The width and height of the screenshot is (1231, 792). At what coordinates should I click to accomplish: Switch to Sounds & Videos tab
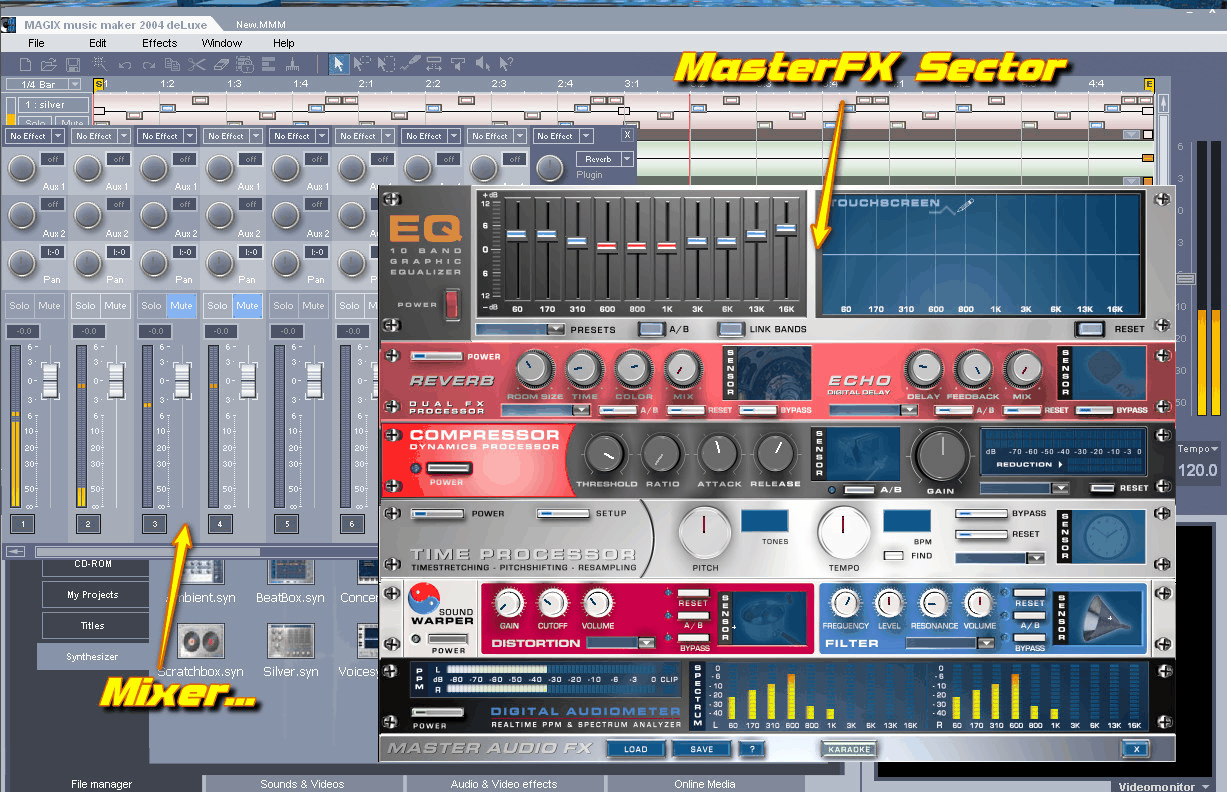(302, 784)
